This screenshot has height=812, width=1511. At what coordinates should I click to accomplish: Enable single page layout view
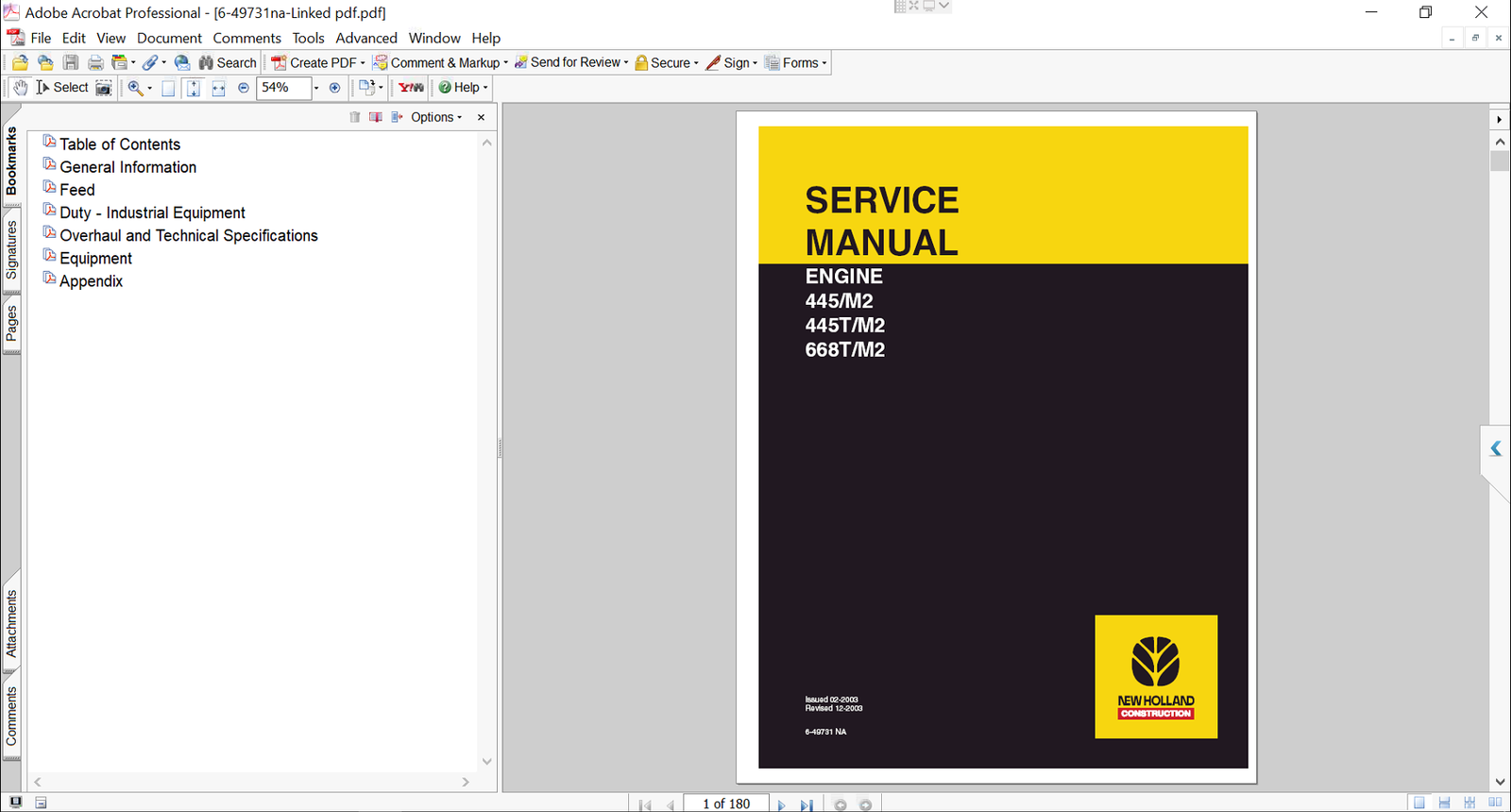pyautogui.click(x=1418, y=803)
